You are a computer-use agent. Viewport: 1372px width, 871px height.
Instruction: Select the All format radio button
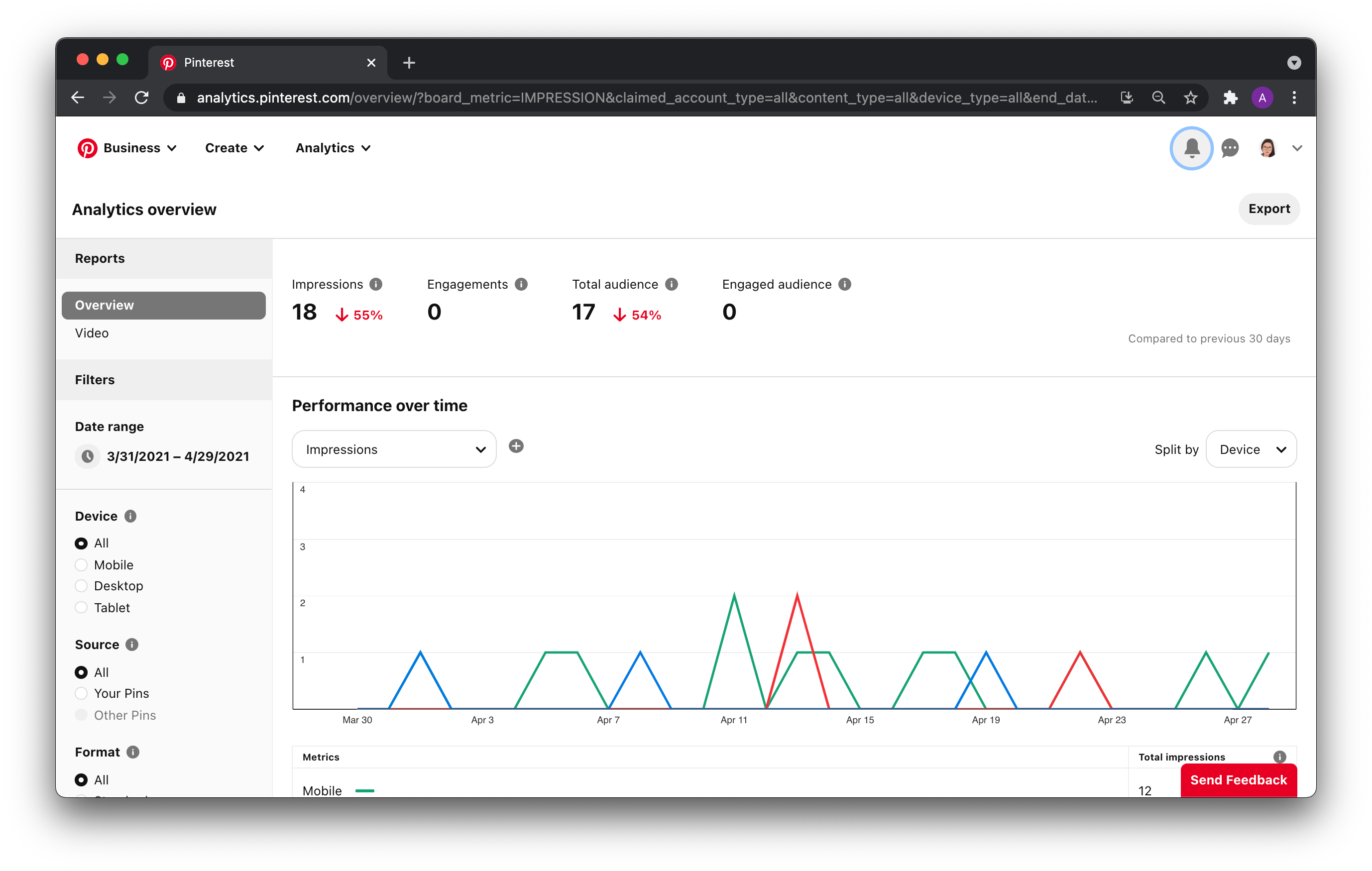point(81,780)
